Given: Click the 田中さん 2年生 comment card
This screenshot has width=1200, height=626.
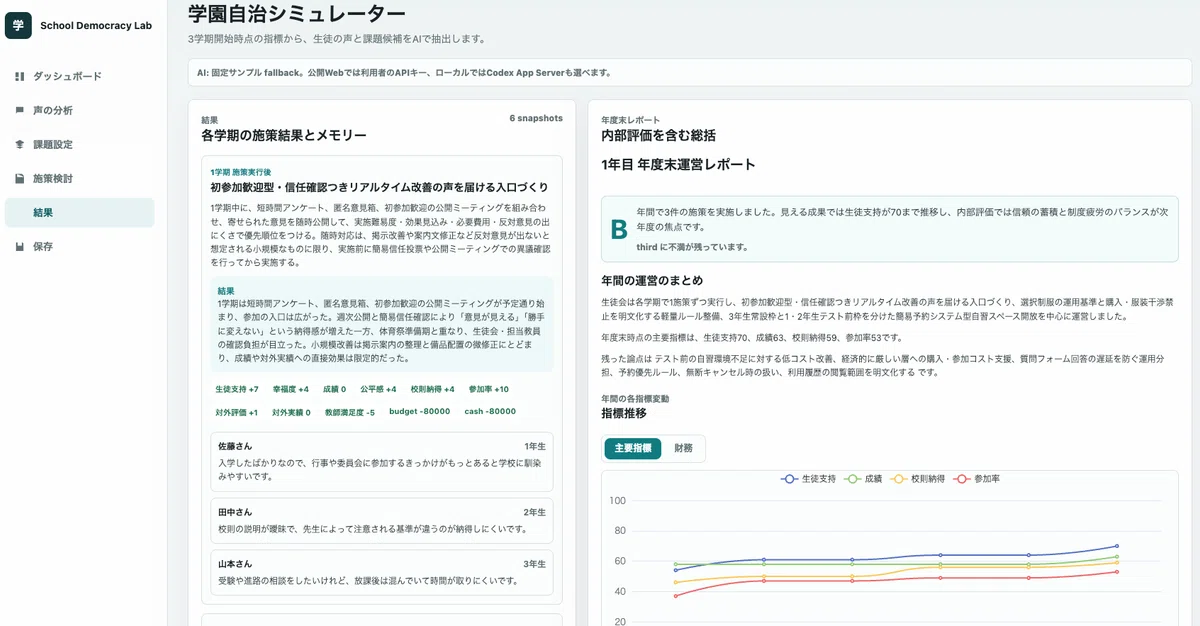Looking at the screenshot, I should pos(382,521).
